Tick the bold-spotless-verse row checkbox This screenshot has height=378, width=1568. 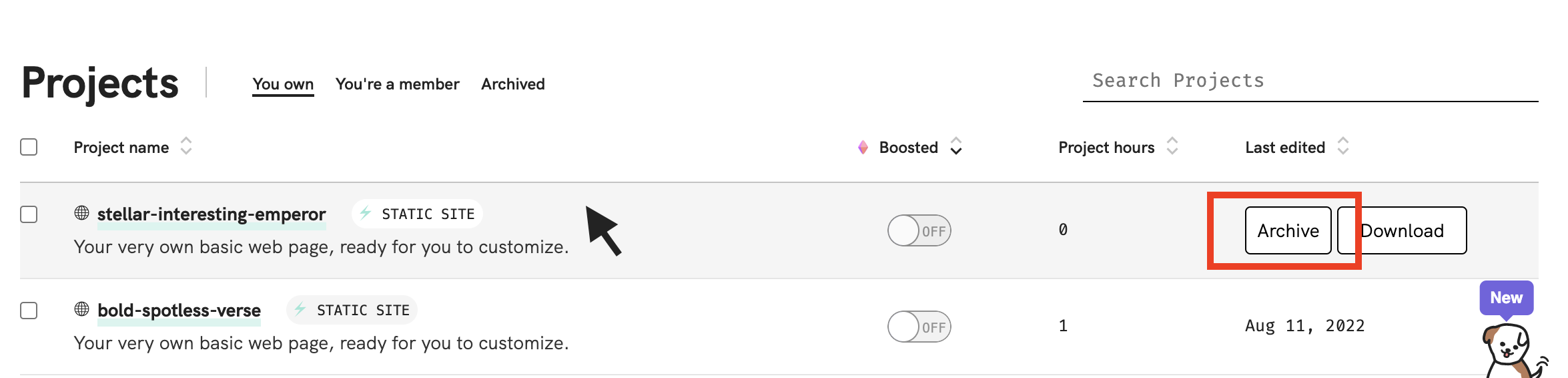[x=29, y=311]
